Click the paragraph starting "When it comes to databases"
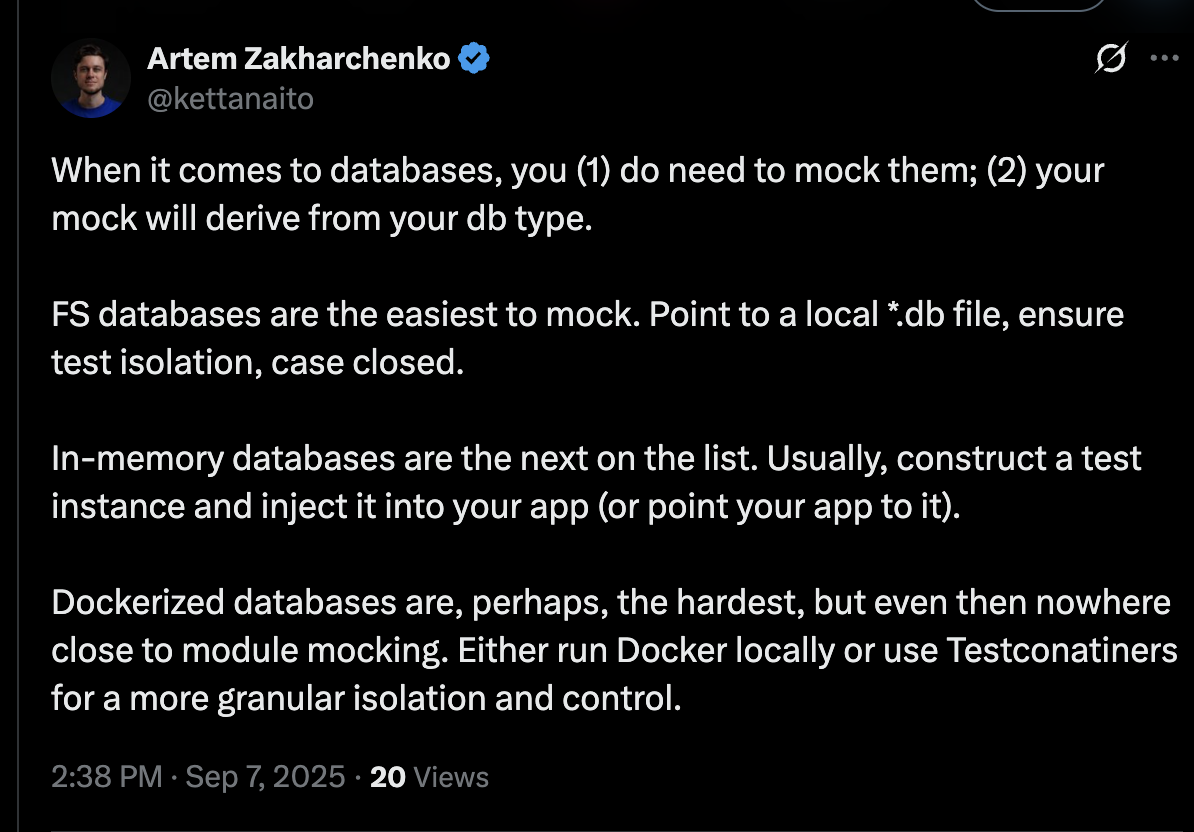Viewport: 1194px width, 832px height. [x=577, y=193]
